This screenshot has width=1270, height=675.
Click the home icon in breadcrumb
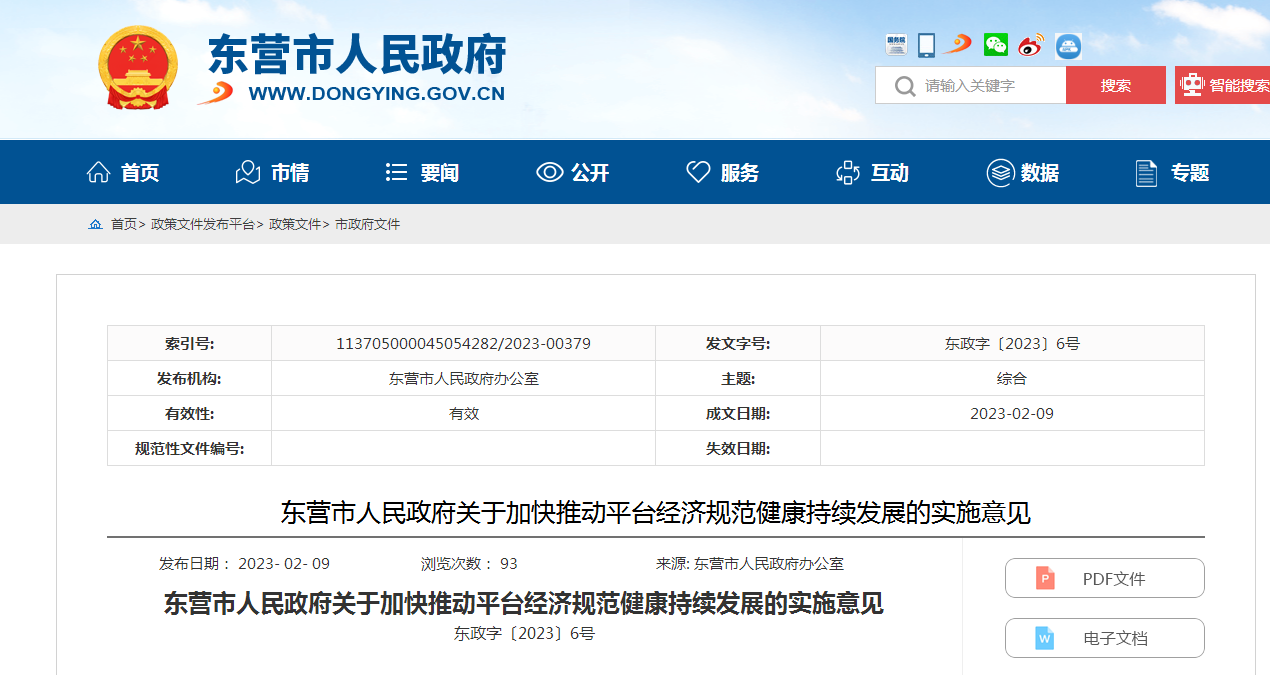click(95, 224)
